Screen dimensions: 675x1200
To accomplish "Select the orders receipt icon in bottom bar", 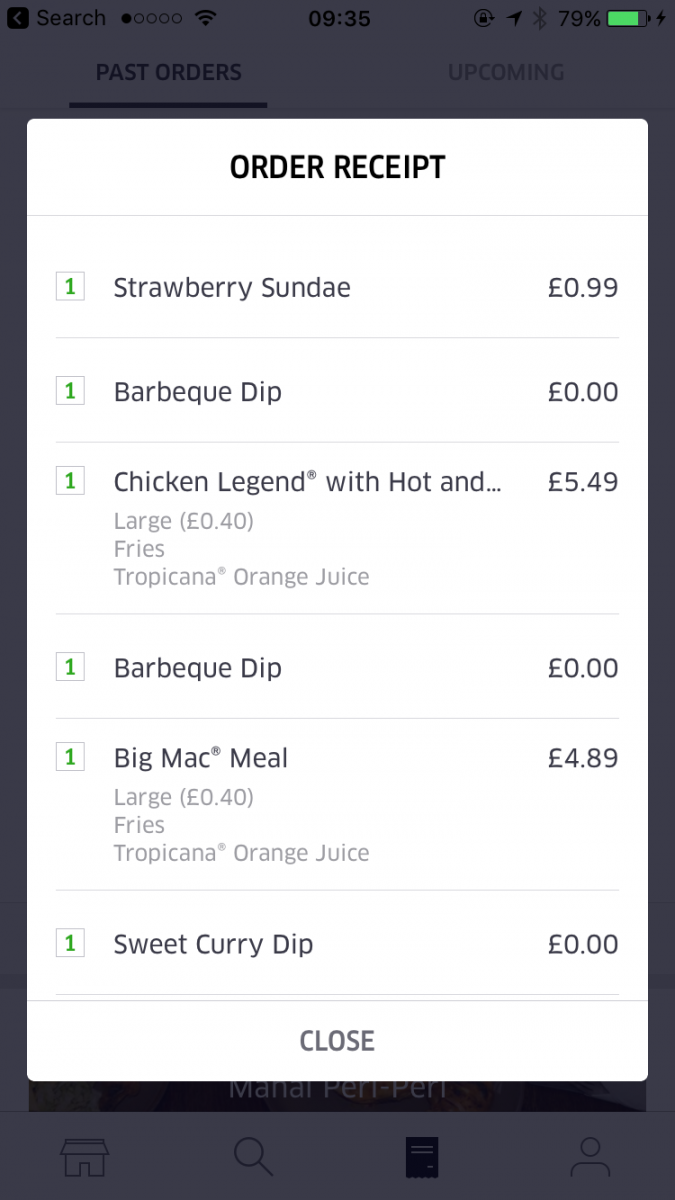I will coord(421,1157).
